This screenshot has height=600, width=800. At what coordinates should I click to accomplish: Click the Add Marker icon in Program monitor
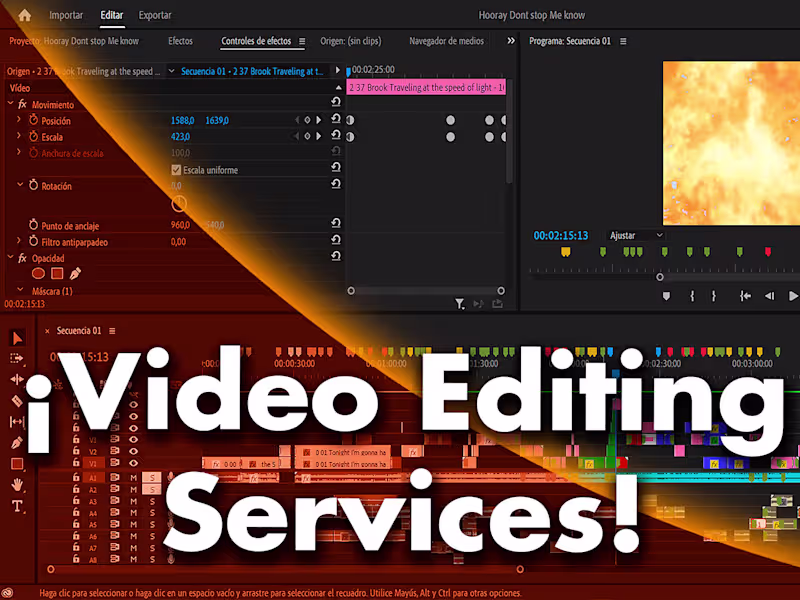(666, 294)
